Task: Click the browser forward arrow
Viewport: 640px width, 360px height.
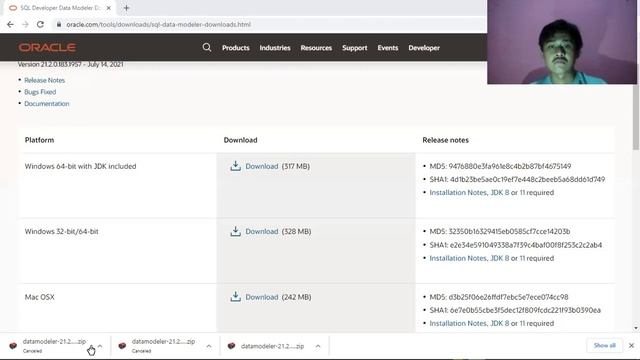Action: 25,24
